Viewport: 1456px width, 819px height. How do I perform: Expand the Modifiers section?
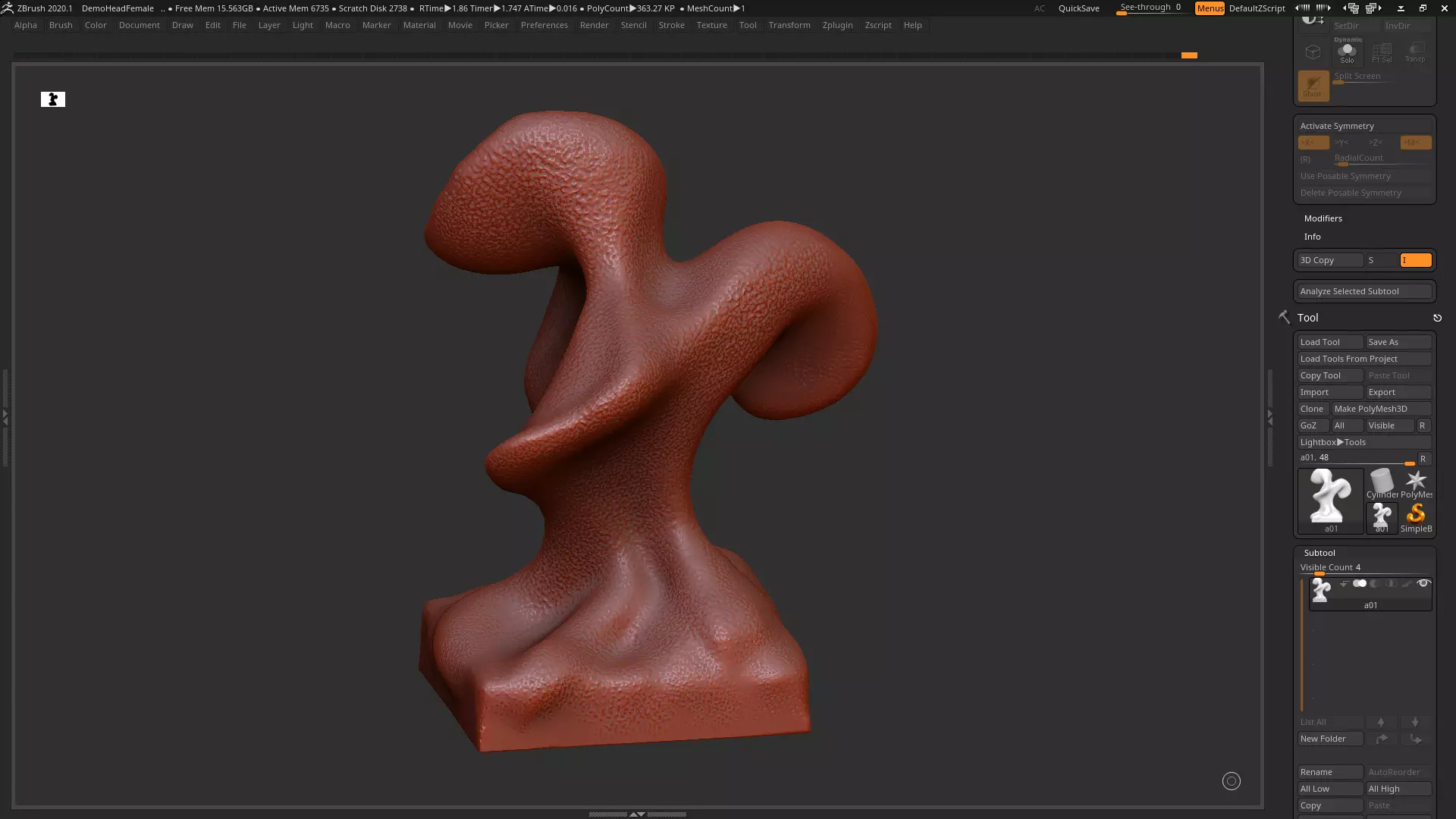point(1323,218)
